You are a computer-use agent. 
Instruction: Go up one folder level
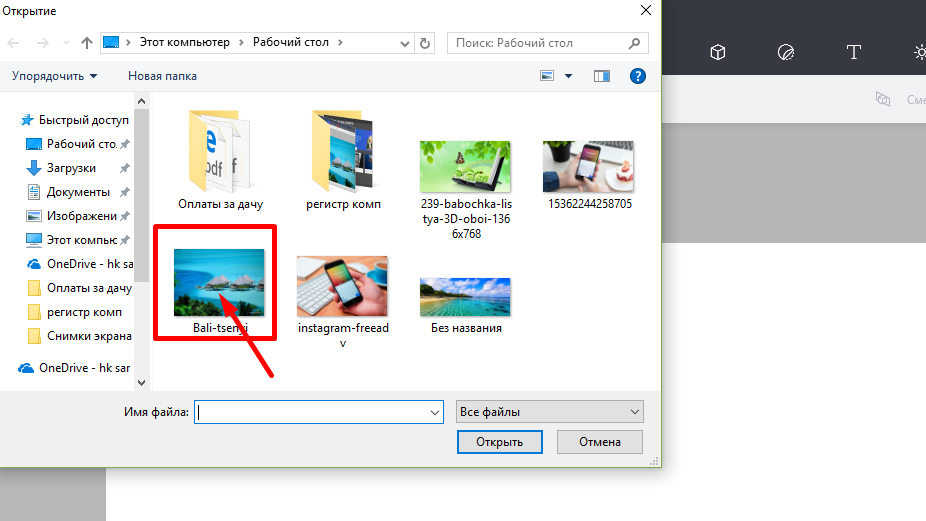[87, 43]
